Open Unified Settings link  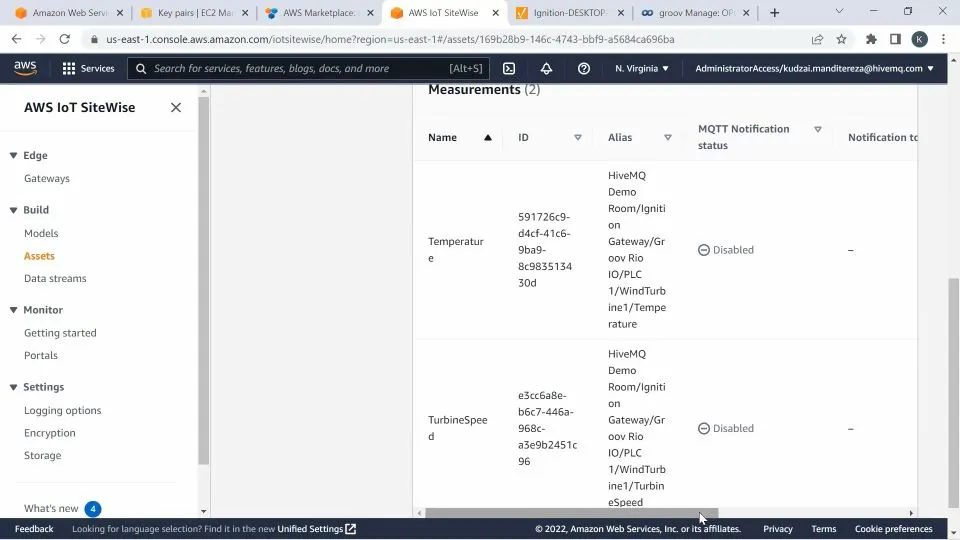(x=316, y=529)
